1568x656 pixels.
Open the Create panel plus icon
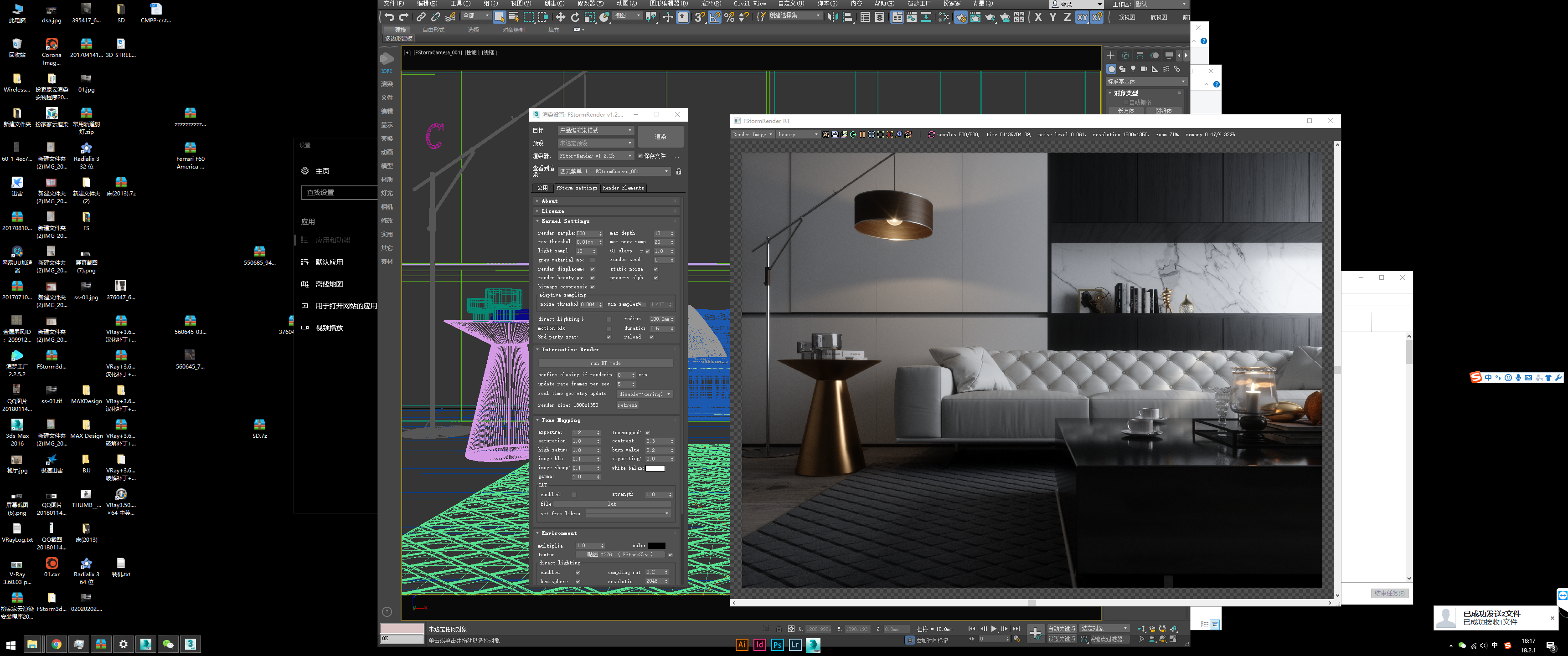coord(1111,56)
